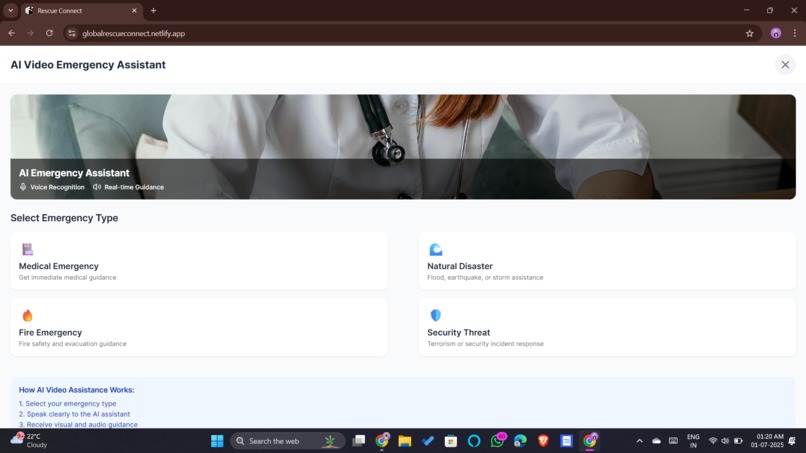Click the AI Emergency Assistant banner image
This screenshot has height=453, width=806.
[x=403, y=147]
